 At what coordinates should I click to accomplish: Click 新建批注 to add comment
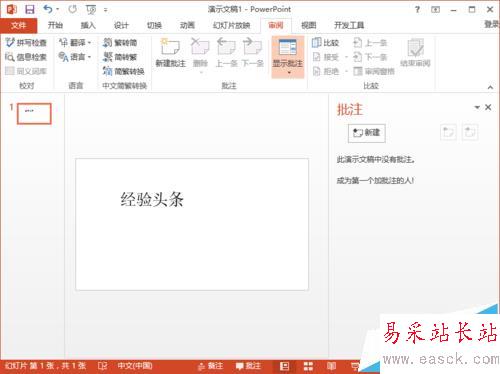tap(170, 53)
